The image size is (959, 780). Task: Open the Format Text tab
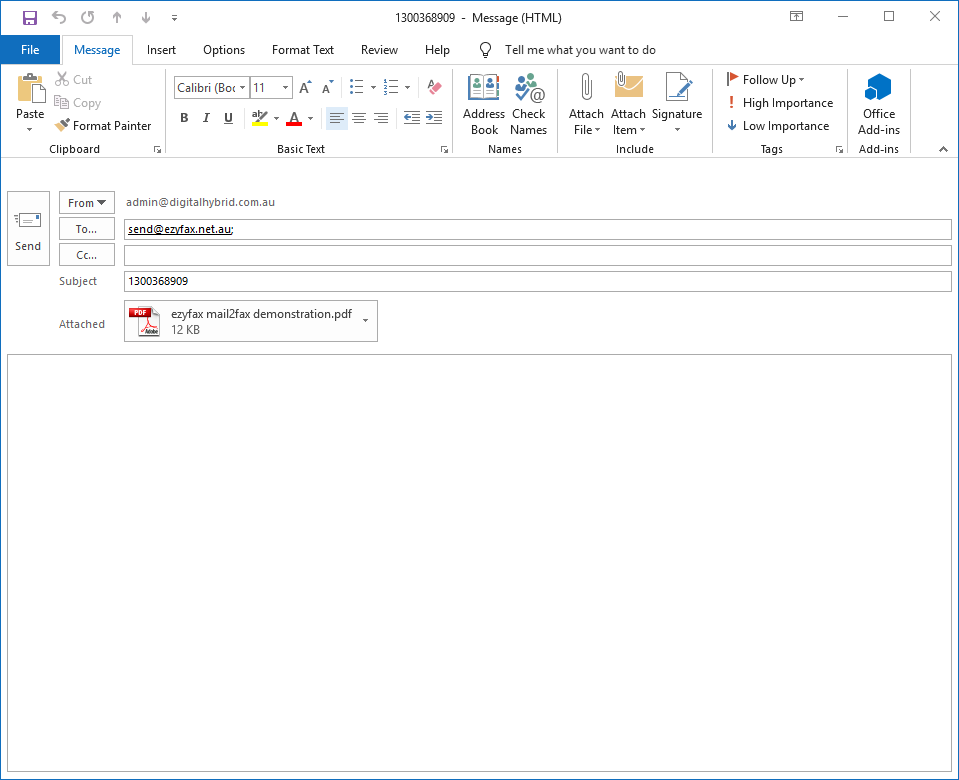click(303, 50)
